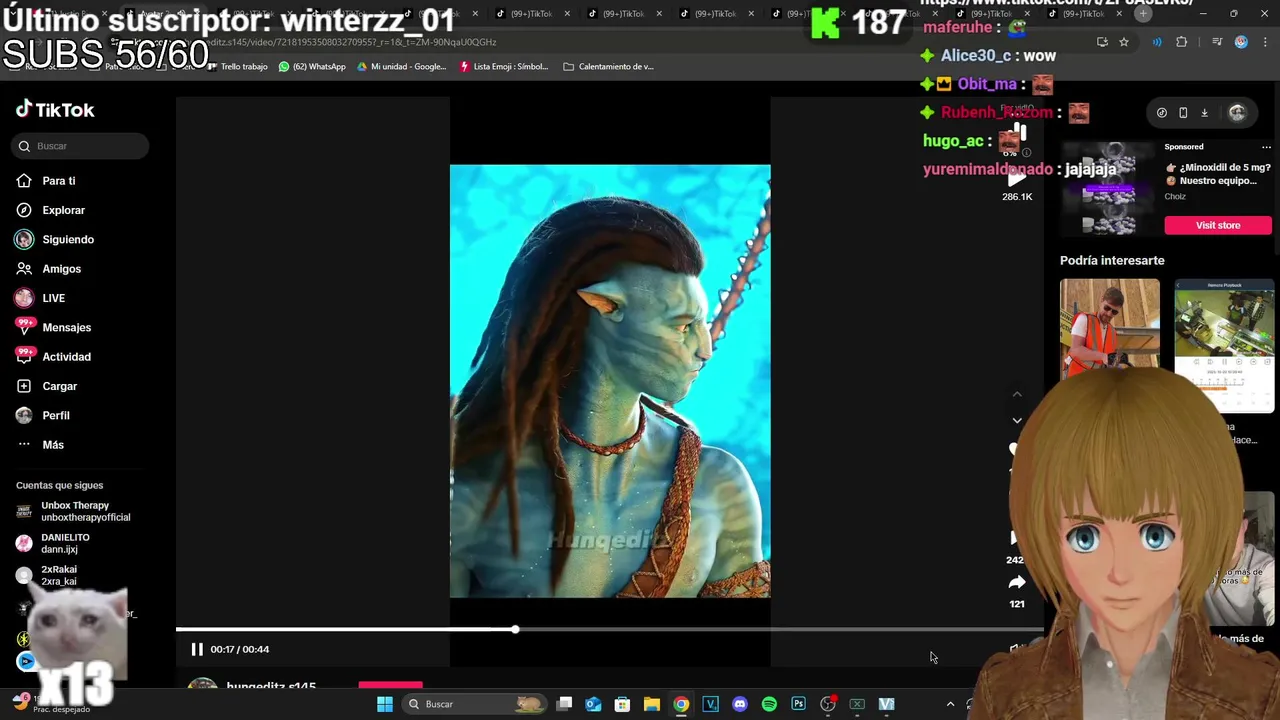Open the TikTok profile avatar menu
Image resolution: width=1280 pixels, height=720 pixels.
tap(1237, 113)
